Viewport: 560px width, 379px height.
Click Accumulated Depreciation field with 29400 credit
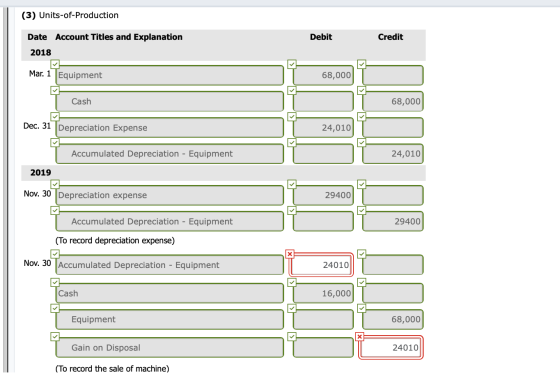(170, 221)
